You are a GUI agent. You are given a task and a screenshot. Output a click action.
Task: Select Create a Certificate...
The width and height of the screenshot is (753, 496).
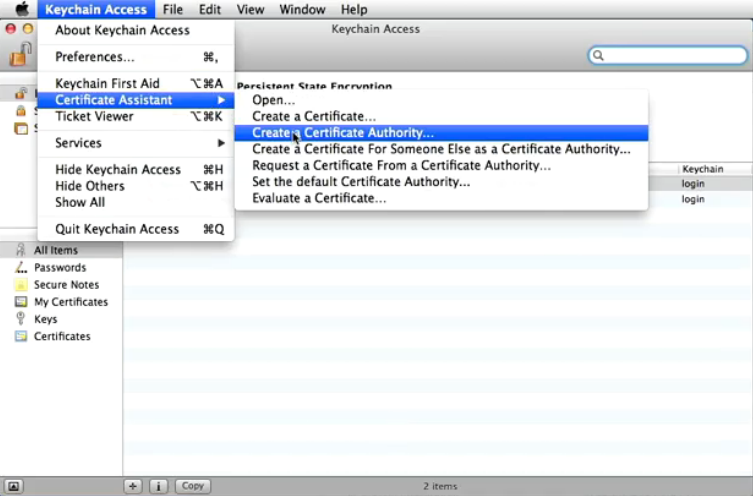441,116
